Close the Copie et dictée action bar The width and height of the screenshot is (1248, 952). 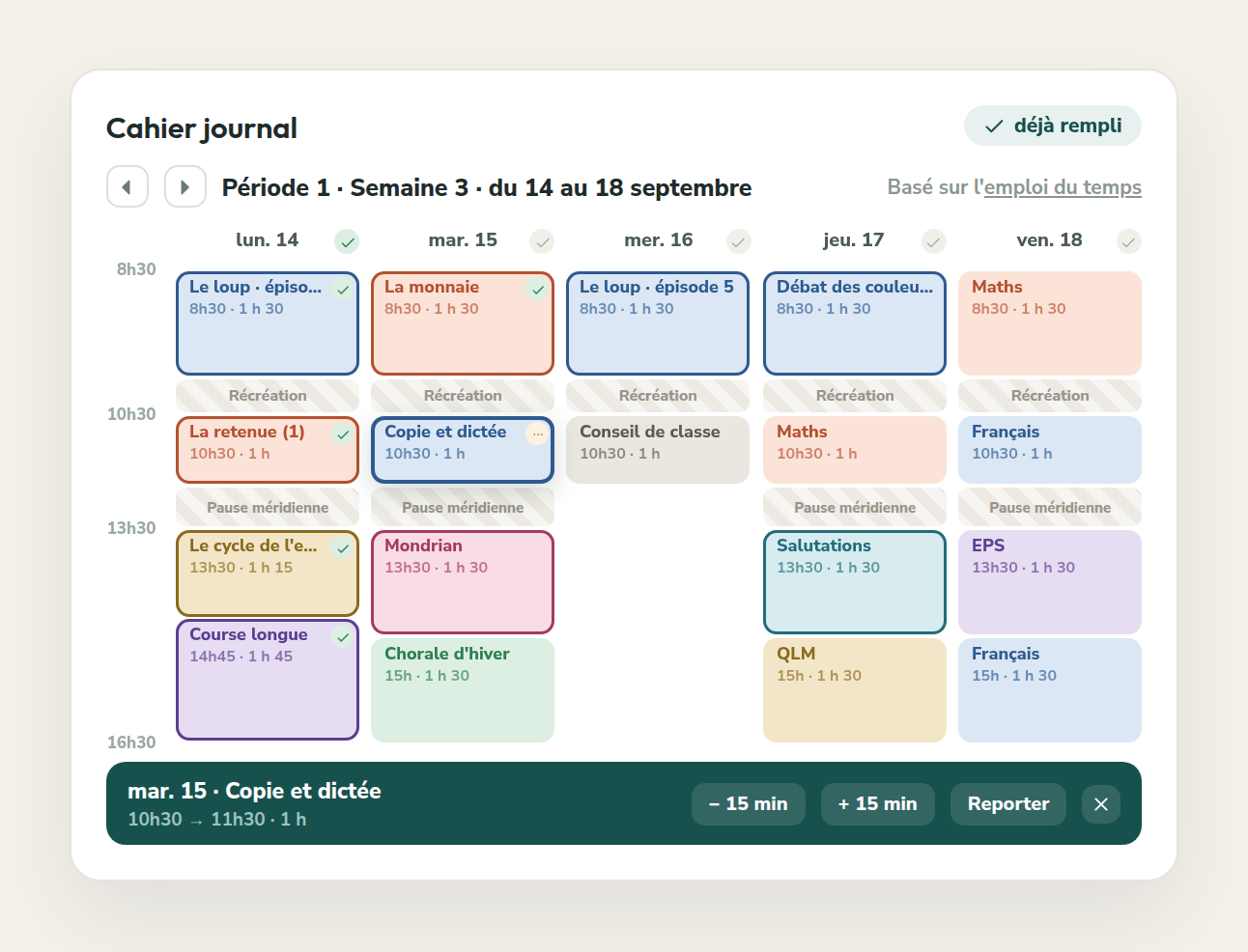tap(1101, 804)
